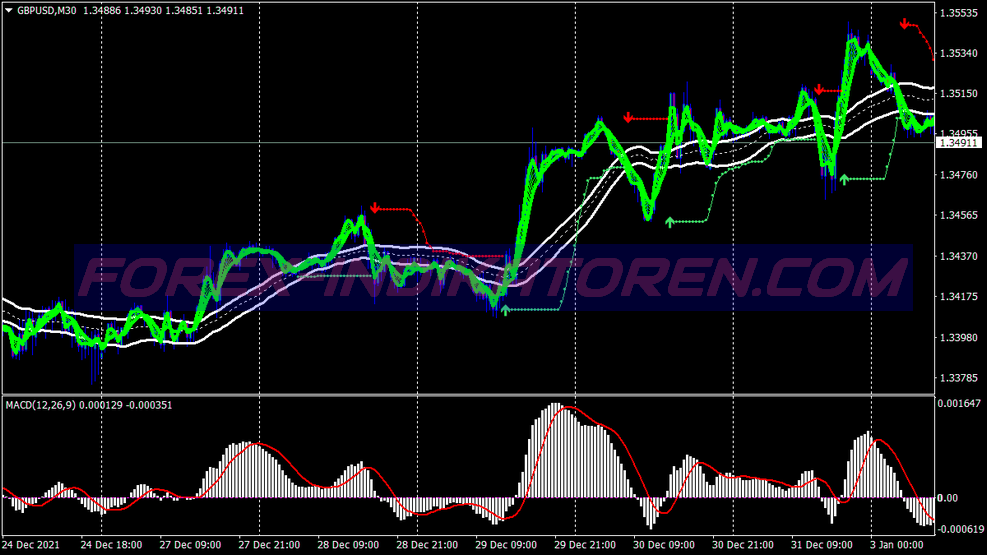987x555 pixels.
Task: Click the 30 Dec 21:00 time label
Action: (x=743, y=545)
